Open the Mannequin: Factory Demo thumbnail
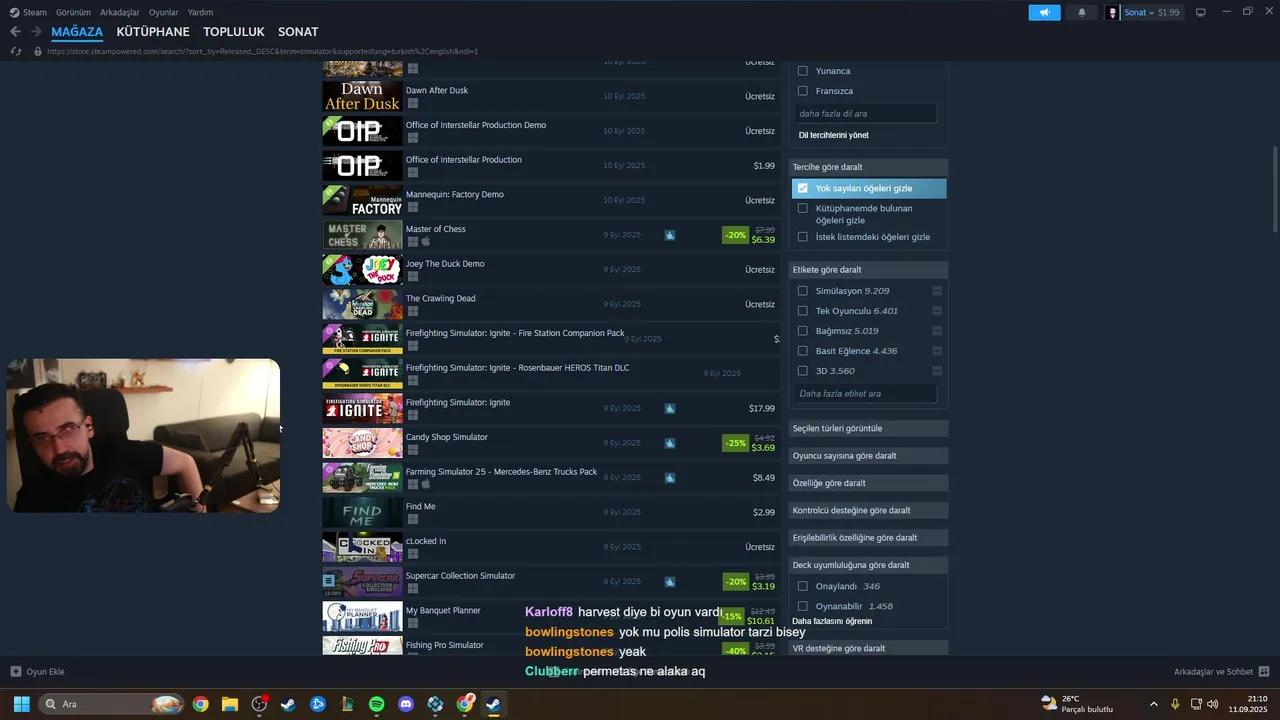 coord(362,200)
